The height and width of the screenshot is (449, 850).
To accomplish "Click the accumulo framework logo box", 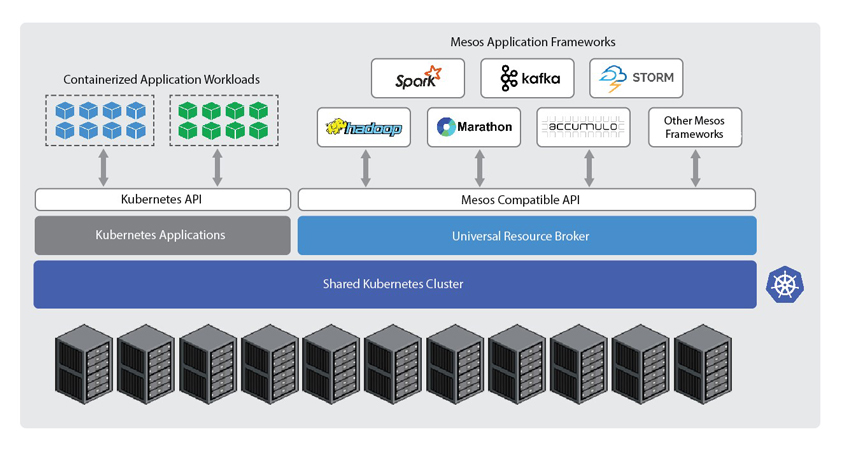I will 583,127.
